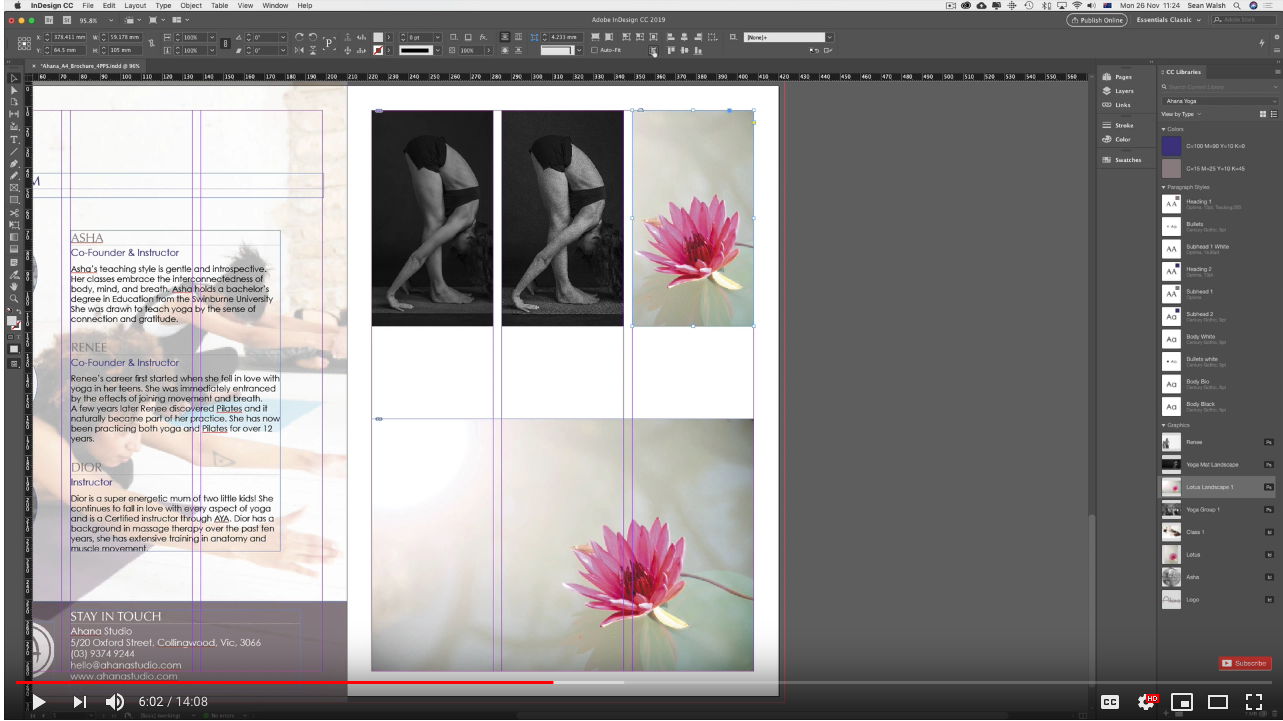This screenshot has width=1283, height=721.
Task: Click the Subscribe button
Action: (x=1245, y=663)
